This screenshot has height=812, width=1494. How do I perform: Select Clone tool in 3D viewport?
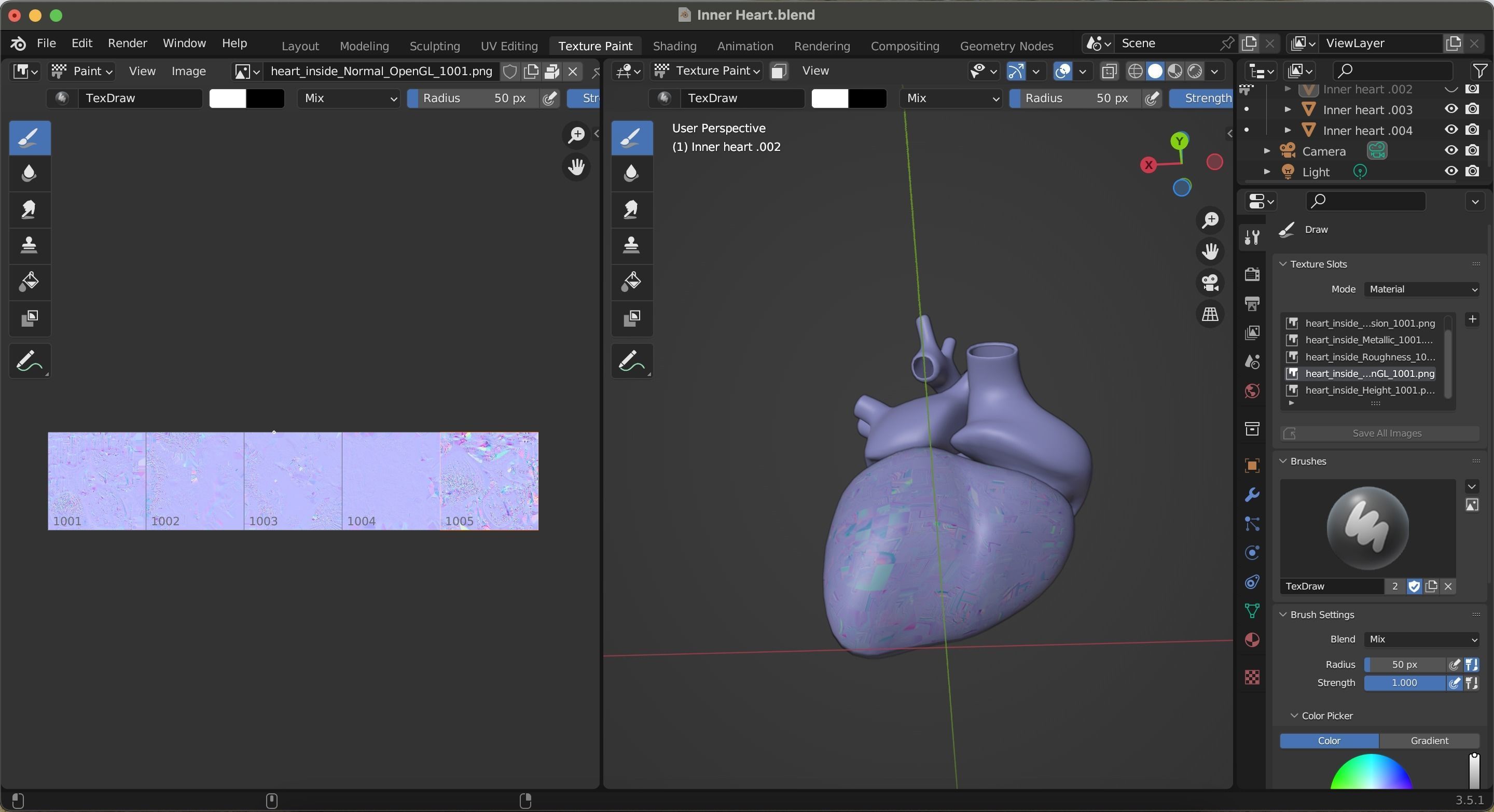[632, 245]
